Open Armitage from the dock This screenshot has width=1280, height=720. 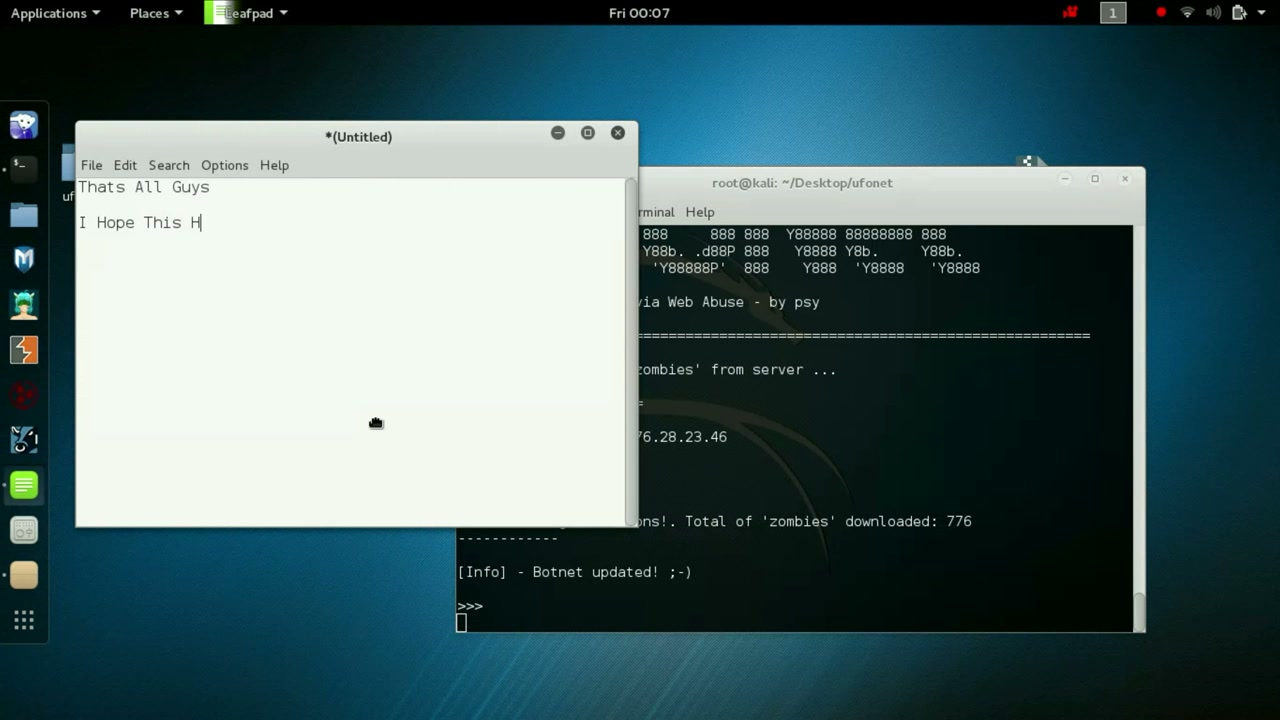(24, 305)
